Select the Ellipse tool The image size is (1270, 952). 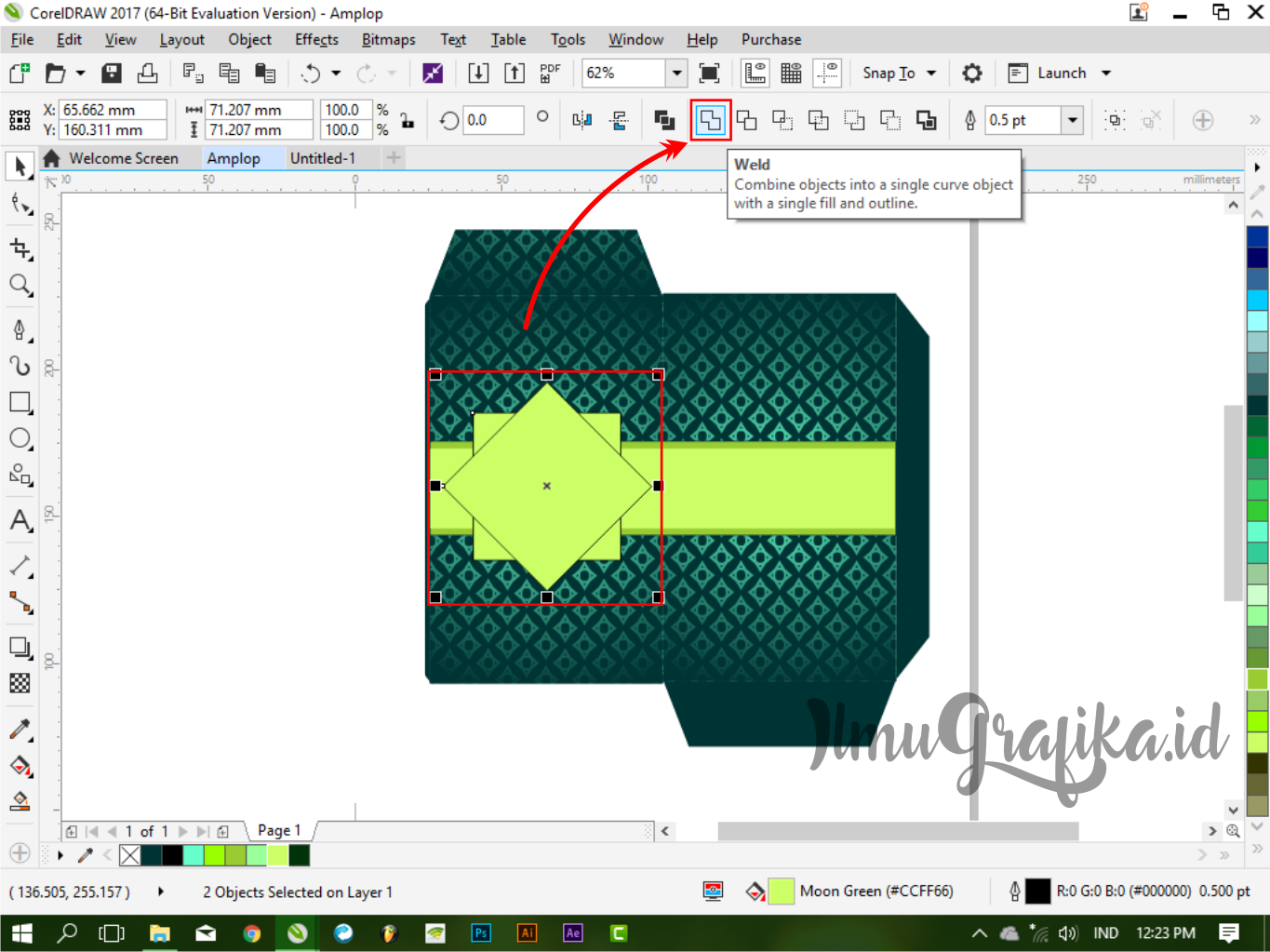click(20, 438)
